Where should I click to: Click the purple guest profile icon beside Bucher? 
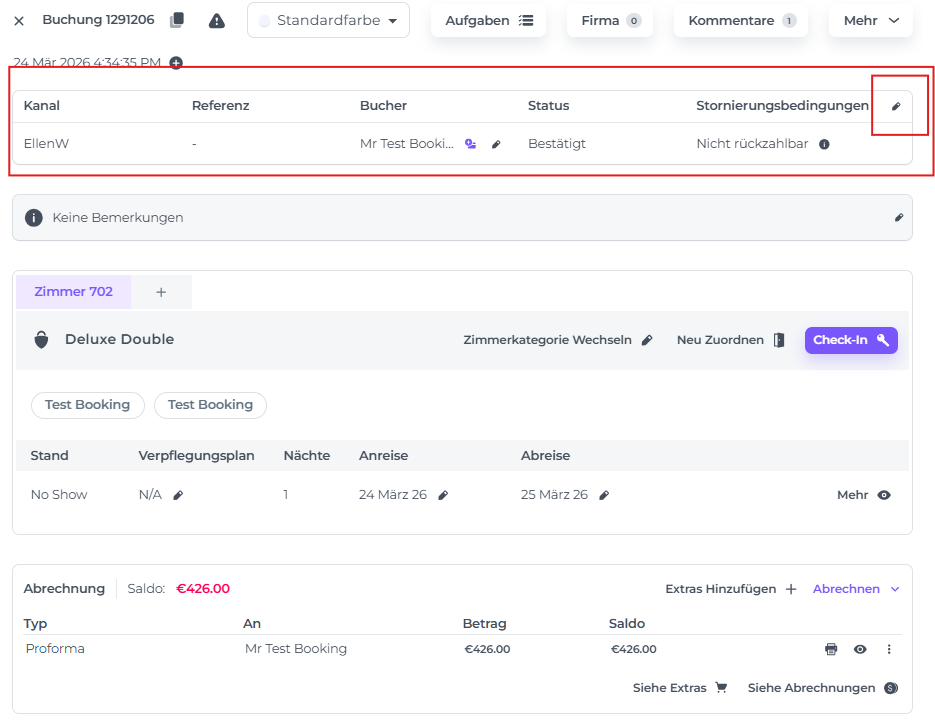(x=471, y=144)
